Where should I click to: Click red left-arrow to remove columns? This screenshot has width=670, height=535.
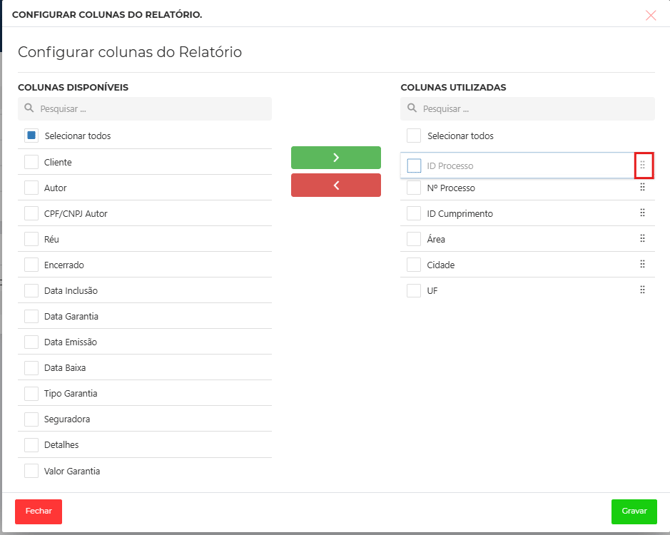tap(335, 185)
